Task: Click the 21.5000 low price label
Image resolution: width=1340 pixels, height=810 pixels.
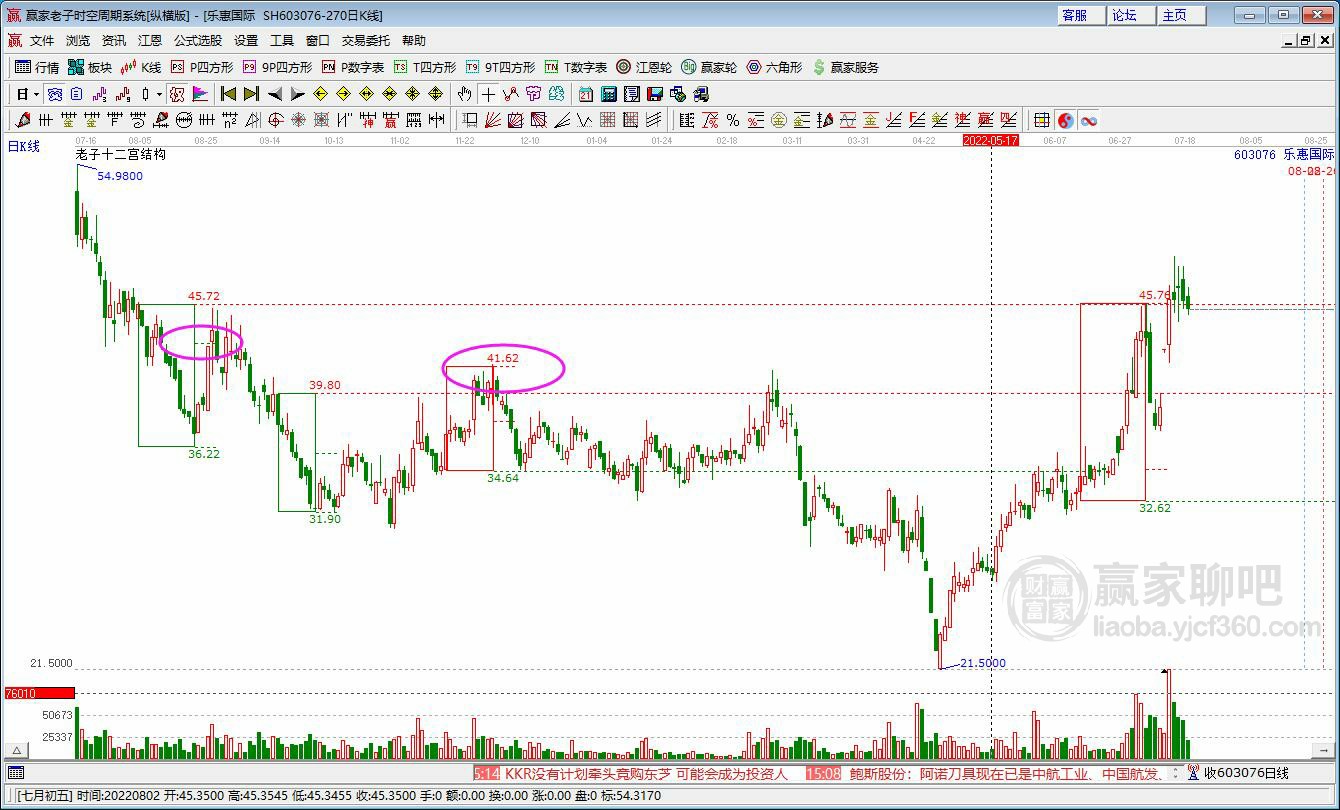Action: tap(983, 663)
